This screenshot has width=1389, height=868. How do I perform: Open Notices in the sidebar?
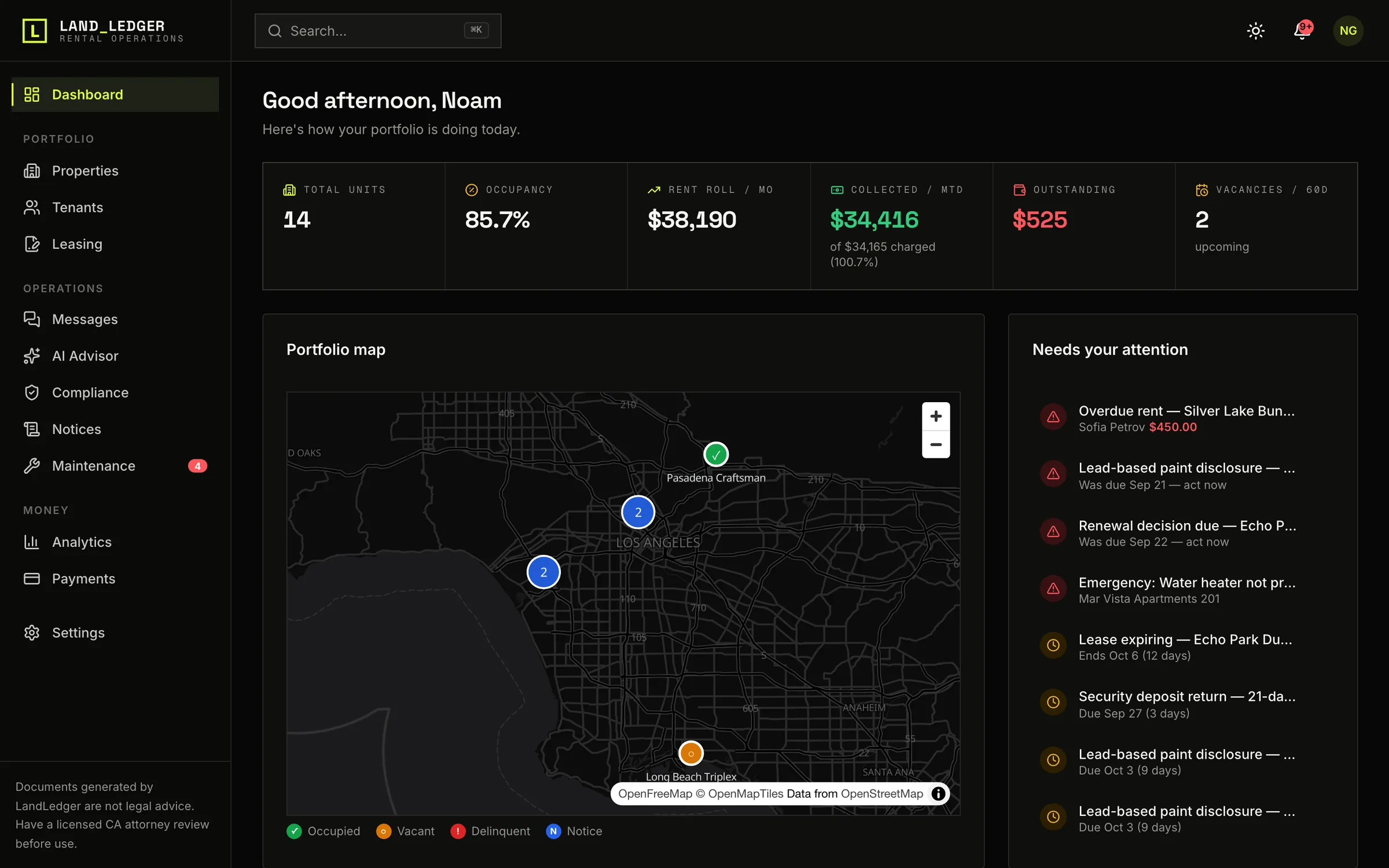pyautogui.click(x=115, y=429)
